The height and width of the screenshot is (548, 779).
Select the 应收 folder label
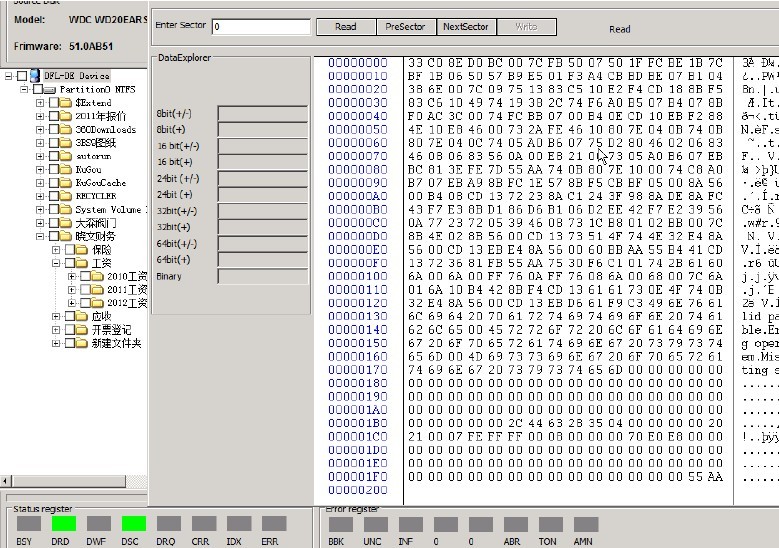coord(101,316)
